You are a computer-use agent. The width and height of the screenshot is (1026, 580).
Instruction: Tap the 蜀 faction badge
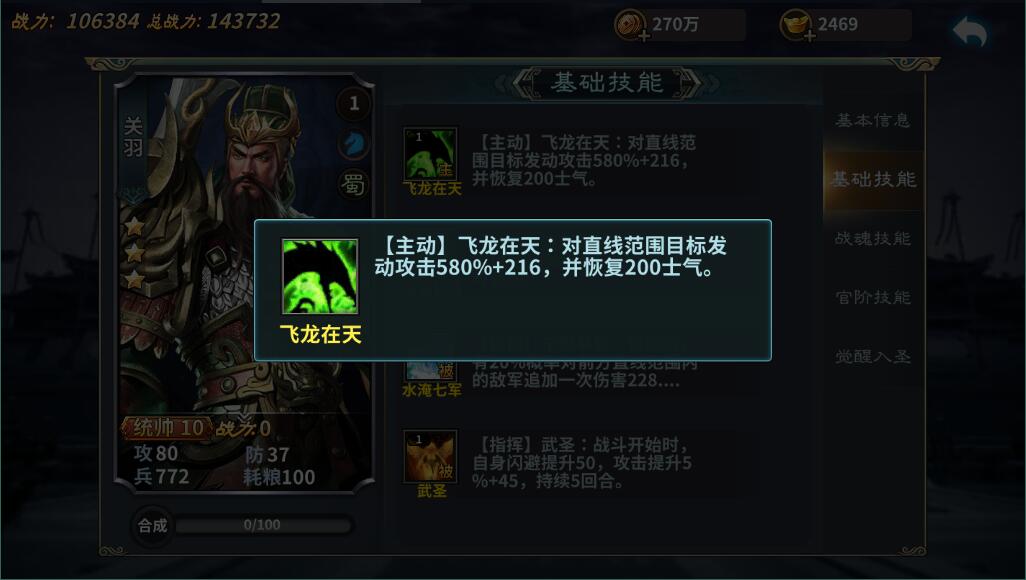click(x=354, y=185)
